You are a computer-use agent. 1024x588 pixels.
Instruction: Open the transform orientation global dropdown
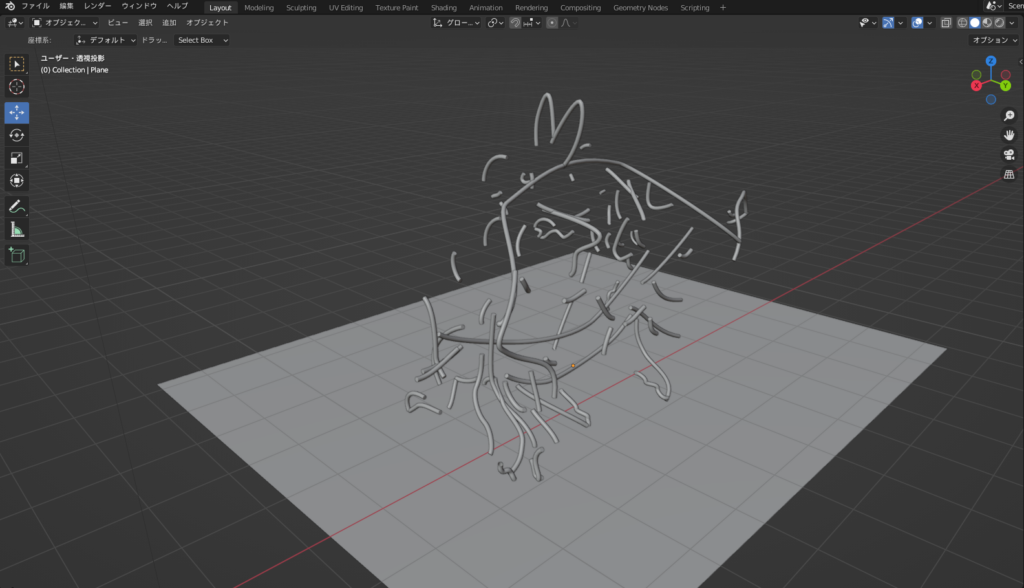[456, 23]
